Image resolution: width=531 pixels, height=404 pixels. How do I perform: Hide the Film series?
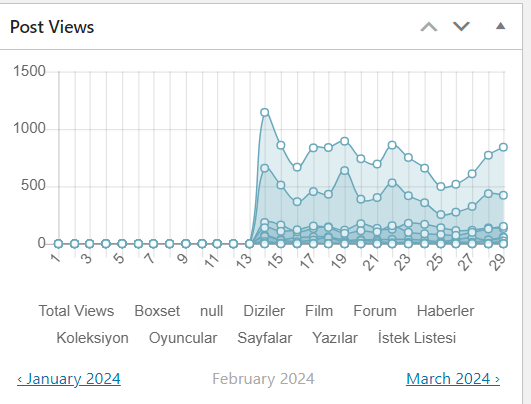click(319, 311)
